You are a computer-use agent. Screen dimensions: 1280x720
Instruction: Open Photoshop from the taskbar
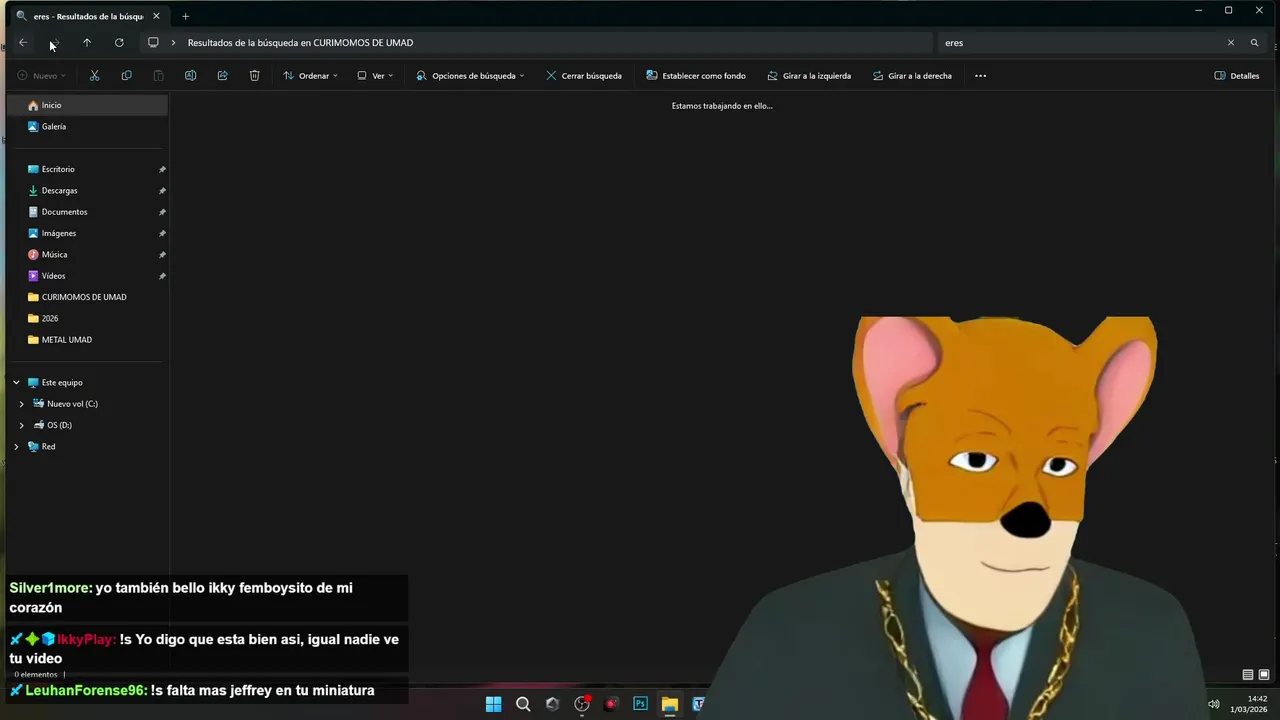tap(640, 704)
